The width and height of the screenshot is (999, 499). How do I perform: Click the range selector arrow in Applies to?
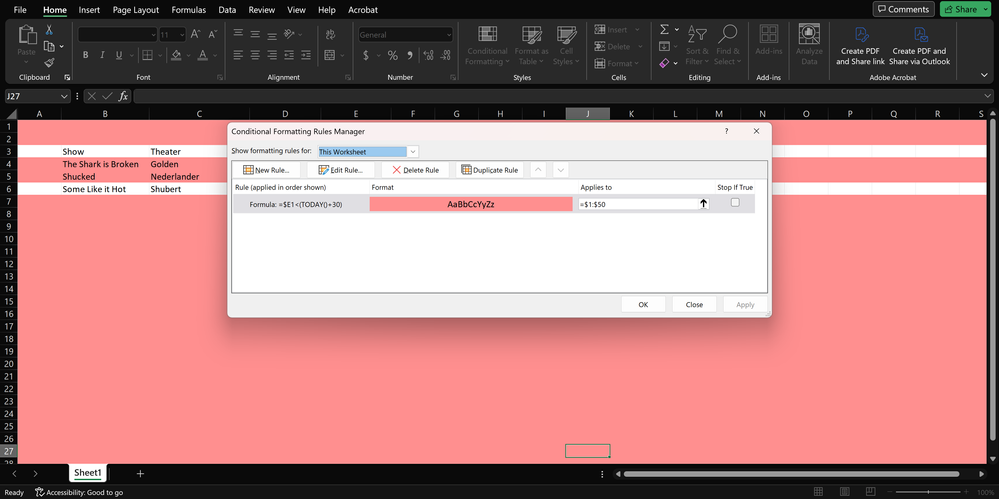coord(703,204)
